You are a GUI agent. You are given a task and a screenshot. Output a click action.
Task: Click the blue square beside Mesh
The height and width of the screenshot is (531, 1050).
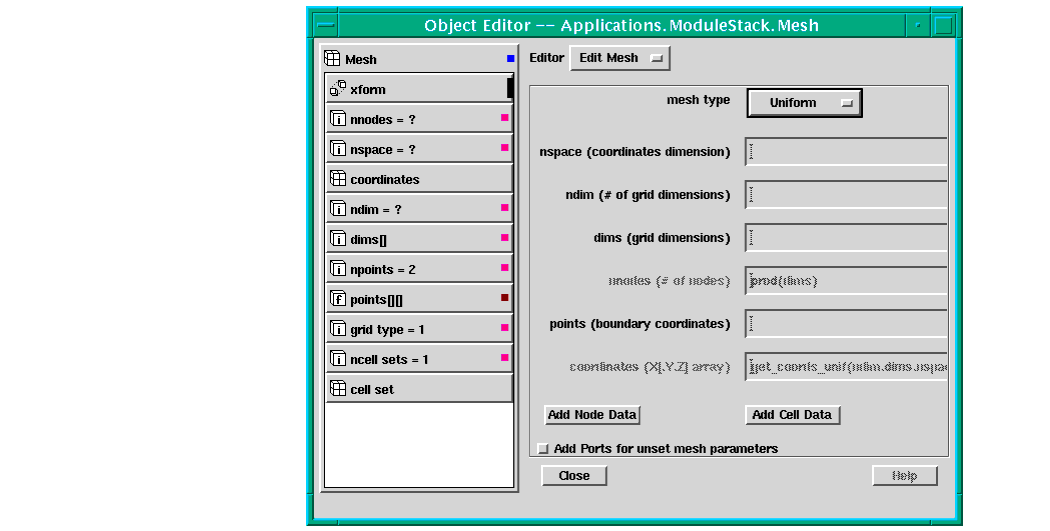(510, 59)
